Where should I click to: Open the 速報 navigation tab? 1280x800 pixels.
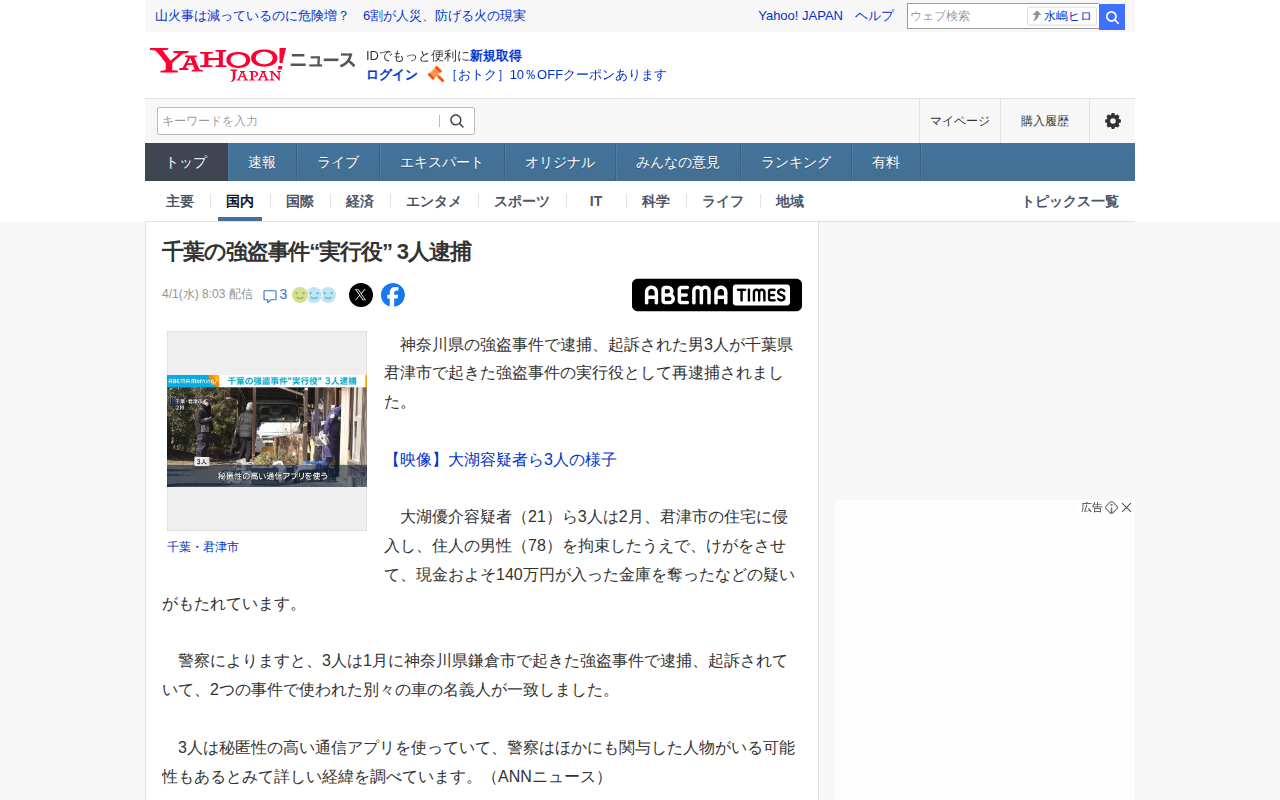click(x=262, y=162)
